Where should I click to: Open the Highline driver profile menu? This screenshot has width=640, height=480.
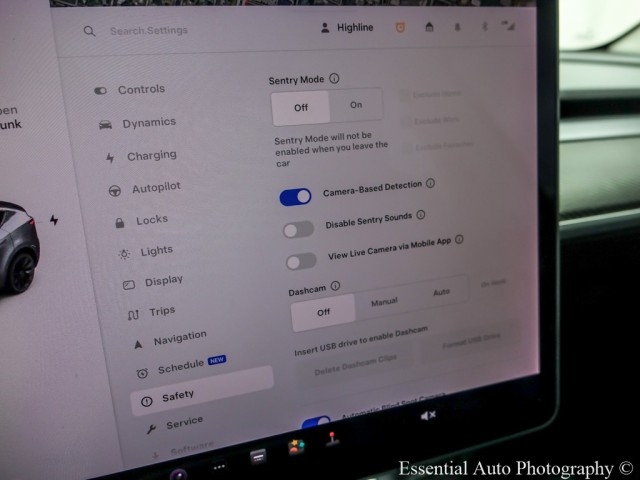pos(347,28)
